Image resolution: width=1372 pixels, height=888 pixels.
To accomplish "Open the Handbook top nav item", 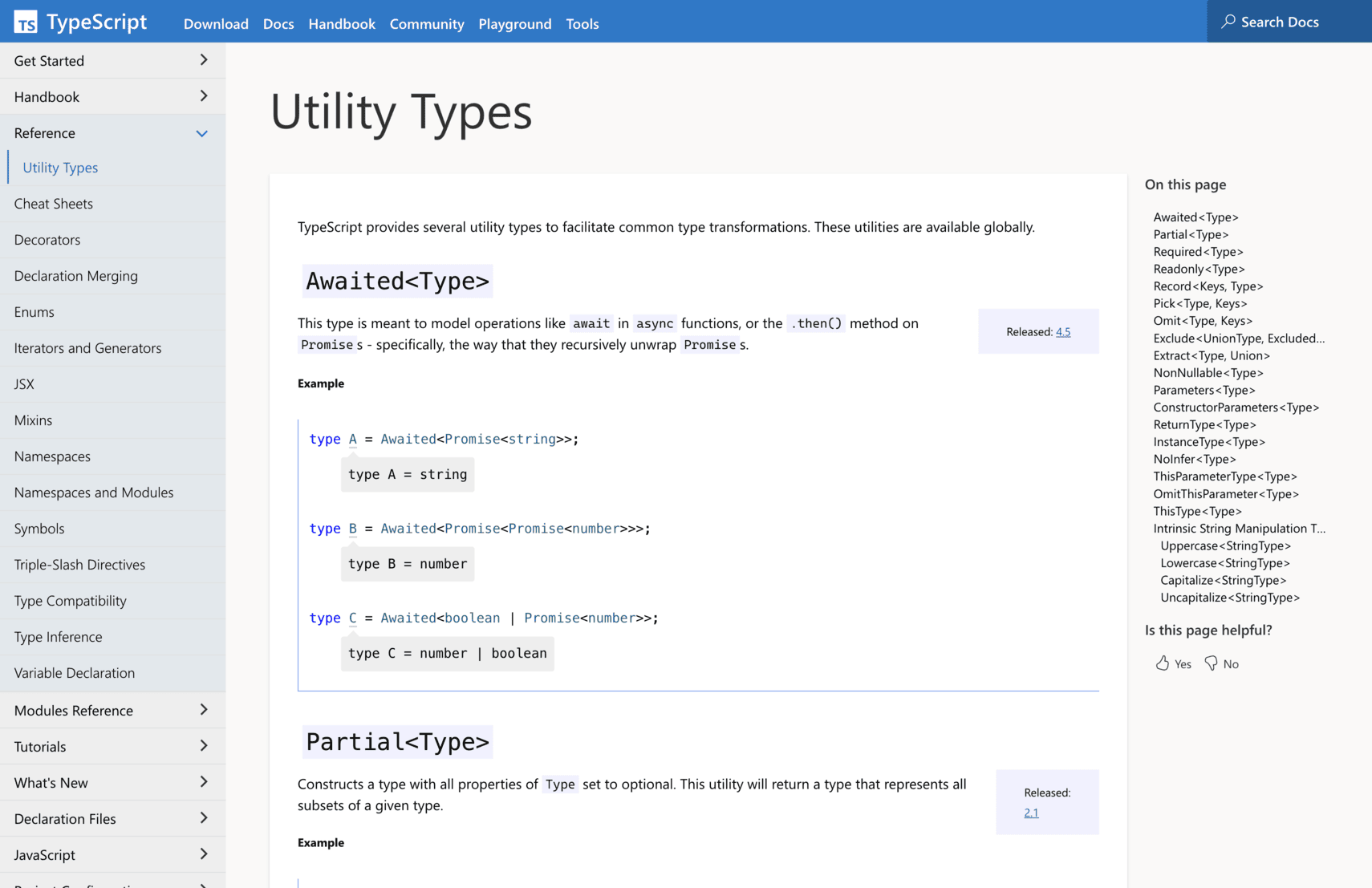I will click(342, 23).
